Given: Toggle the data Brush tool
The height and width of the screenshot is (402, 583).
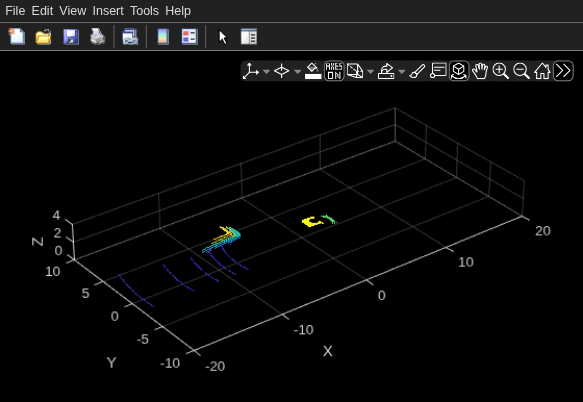Looking at the screenshot, I should coord(417,71).
